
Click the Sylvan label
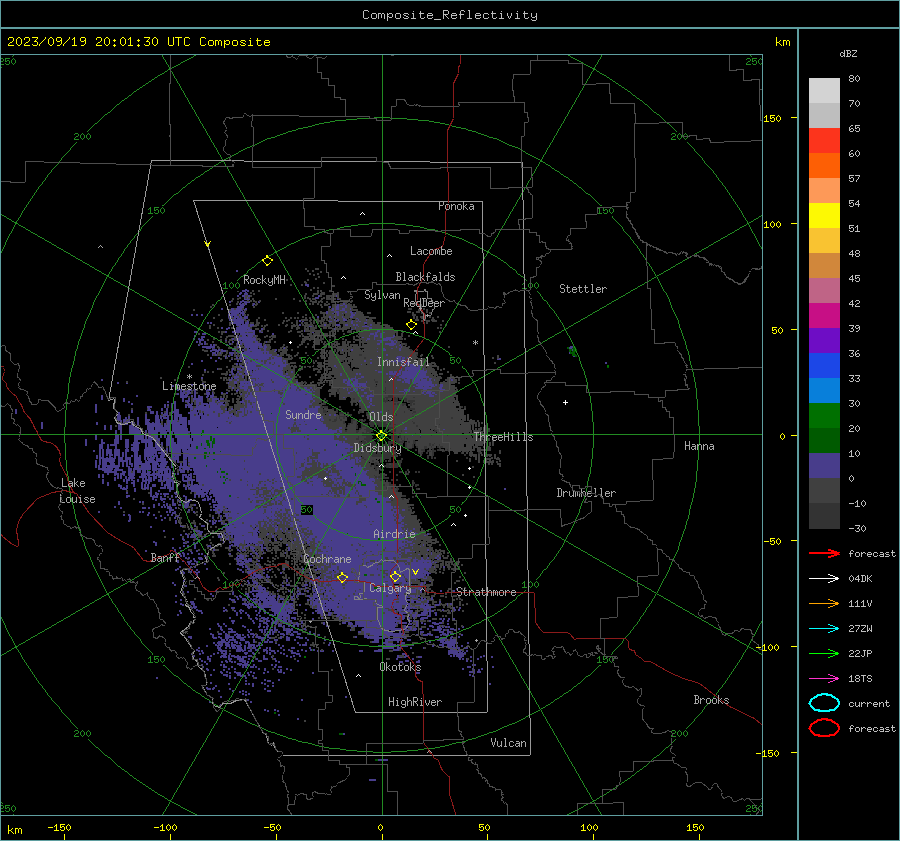click(382, 295)
